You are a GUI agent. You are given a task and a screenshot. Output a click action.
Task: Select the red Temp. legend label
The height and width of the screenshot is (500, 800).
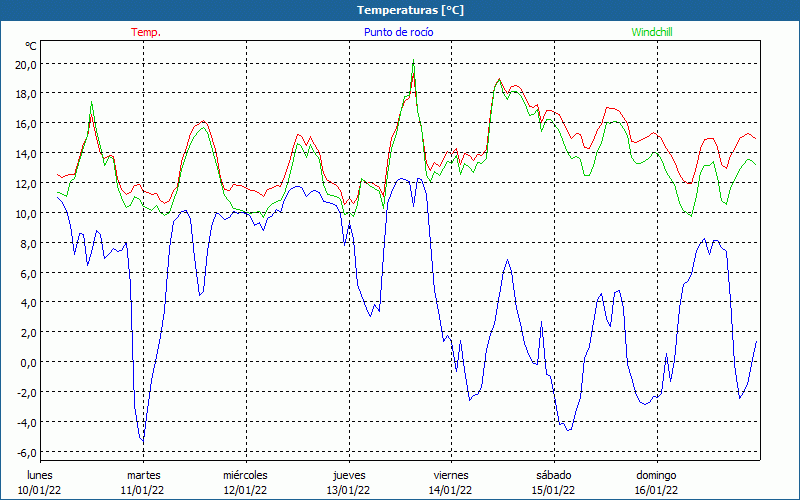(x=146, y=32)
